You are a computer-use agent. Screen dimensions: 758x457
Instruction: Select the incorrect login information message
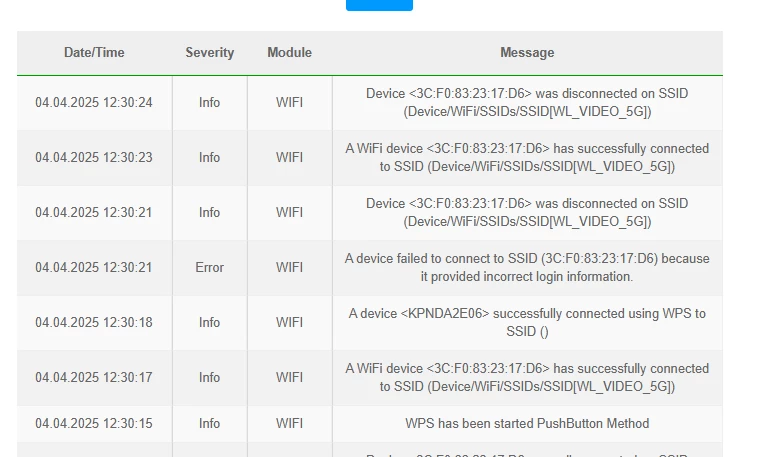[527, 267]
